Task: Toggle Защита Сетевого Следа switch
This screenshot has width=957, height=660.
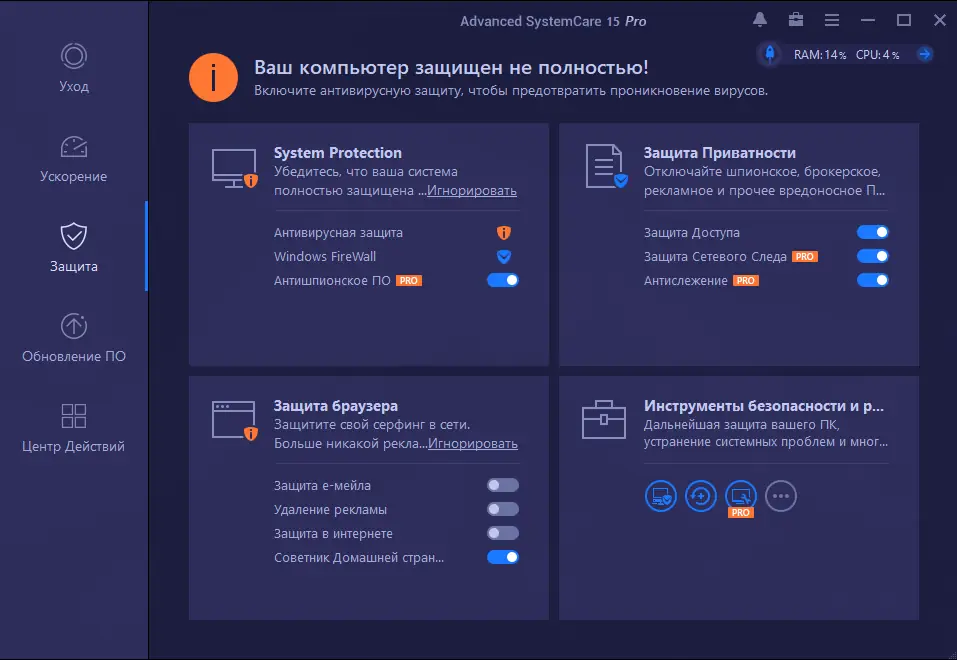Action: 873,256
